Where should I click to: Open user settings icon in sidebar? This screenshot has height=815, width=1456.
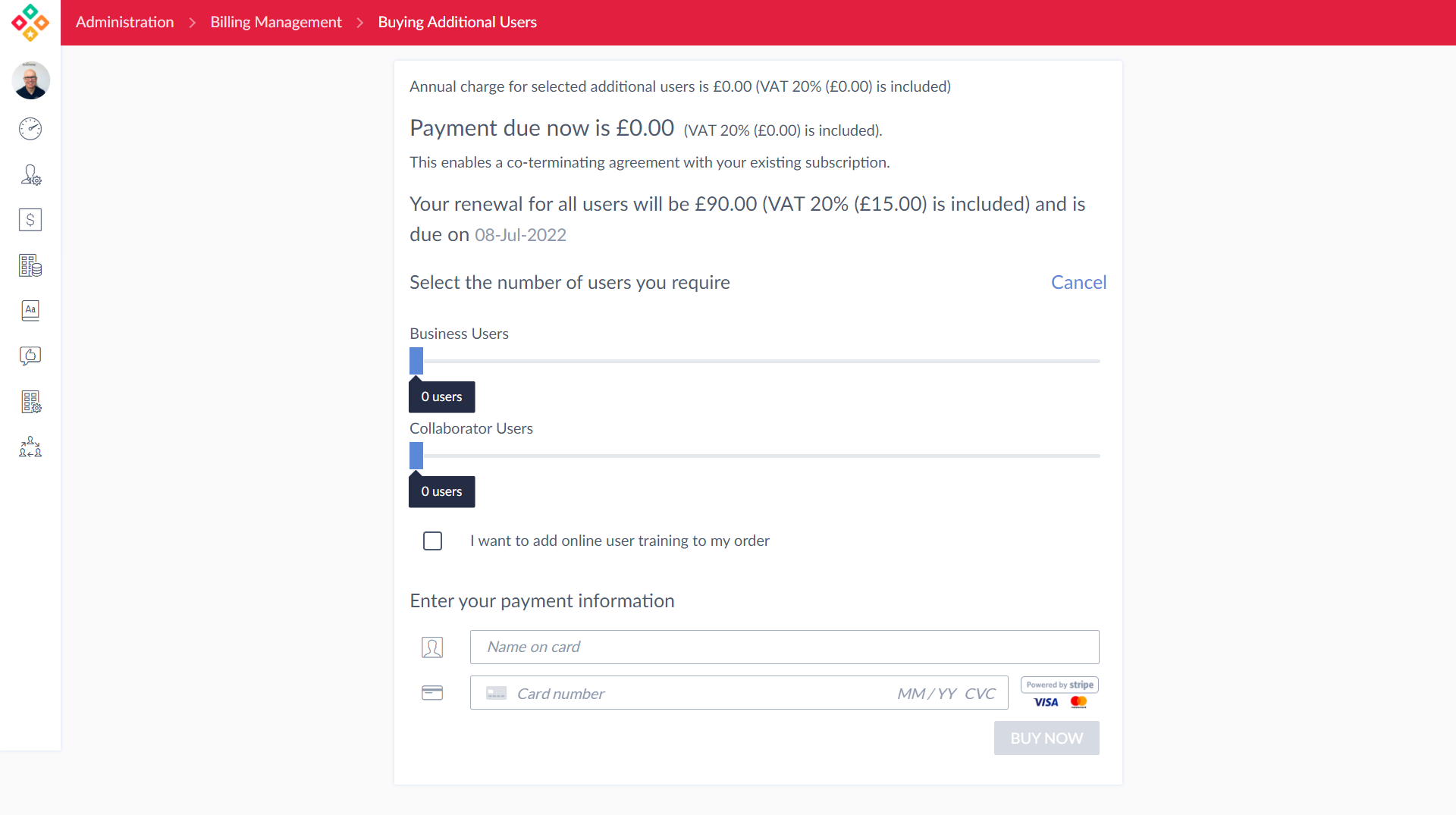coord(30,175)
